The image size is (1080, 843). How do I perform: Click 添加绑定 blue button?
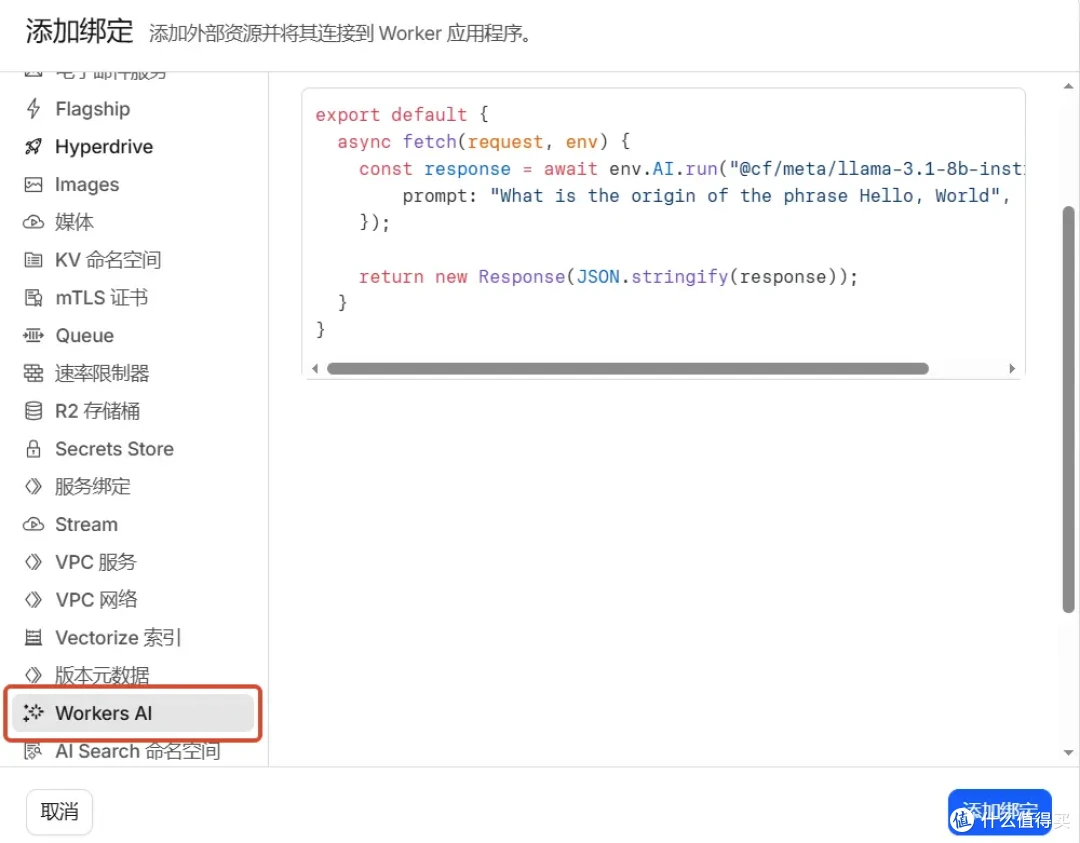point(999,811)
